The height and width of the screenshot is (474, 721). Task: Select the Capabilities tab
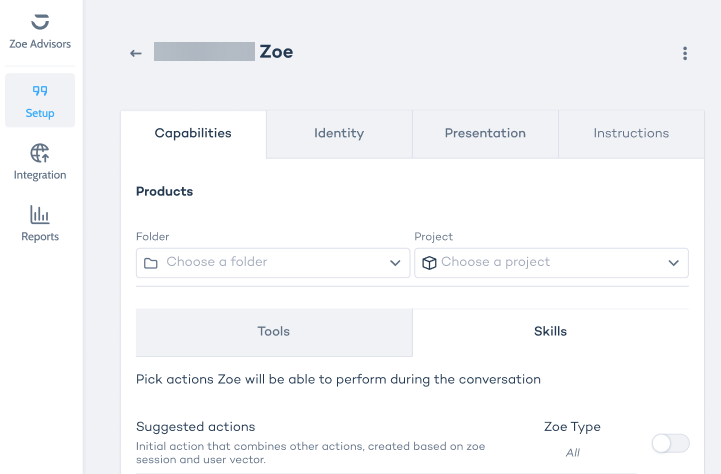[x=193, y=133]
